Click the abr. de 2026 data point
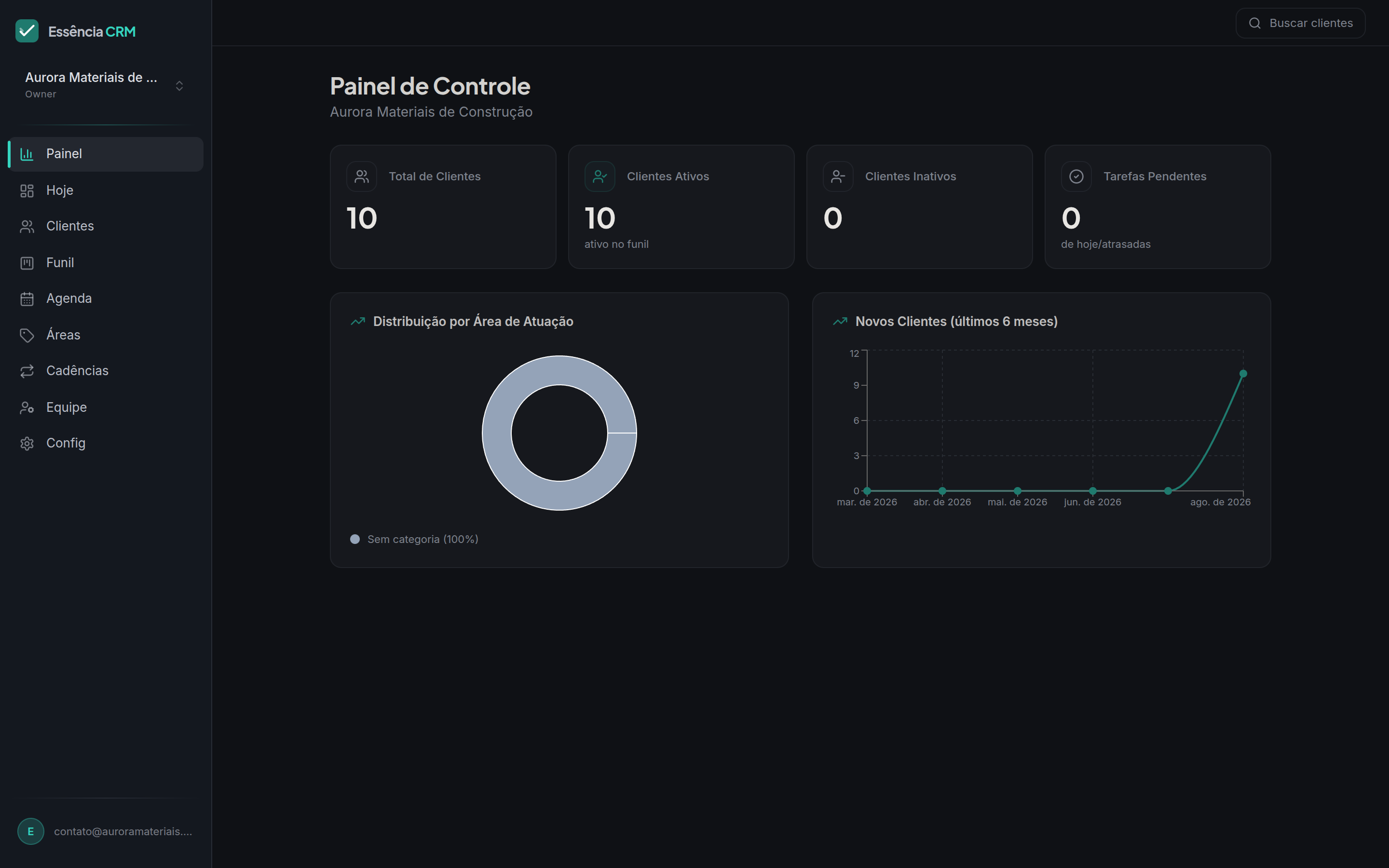Viewport: 1389px width, 868px height. pos(942,491)
